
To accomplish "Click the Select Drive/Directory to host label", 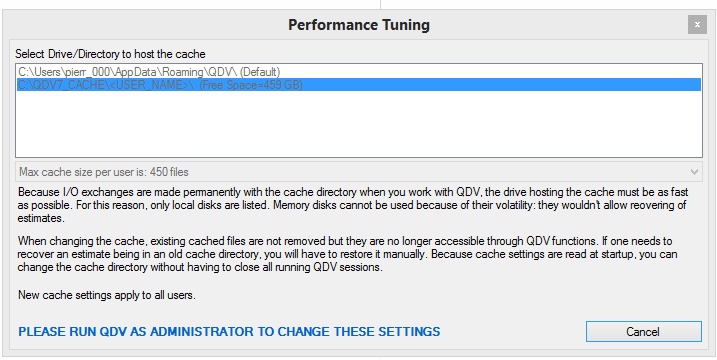I will 110,54.
